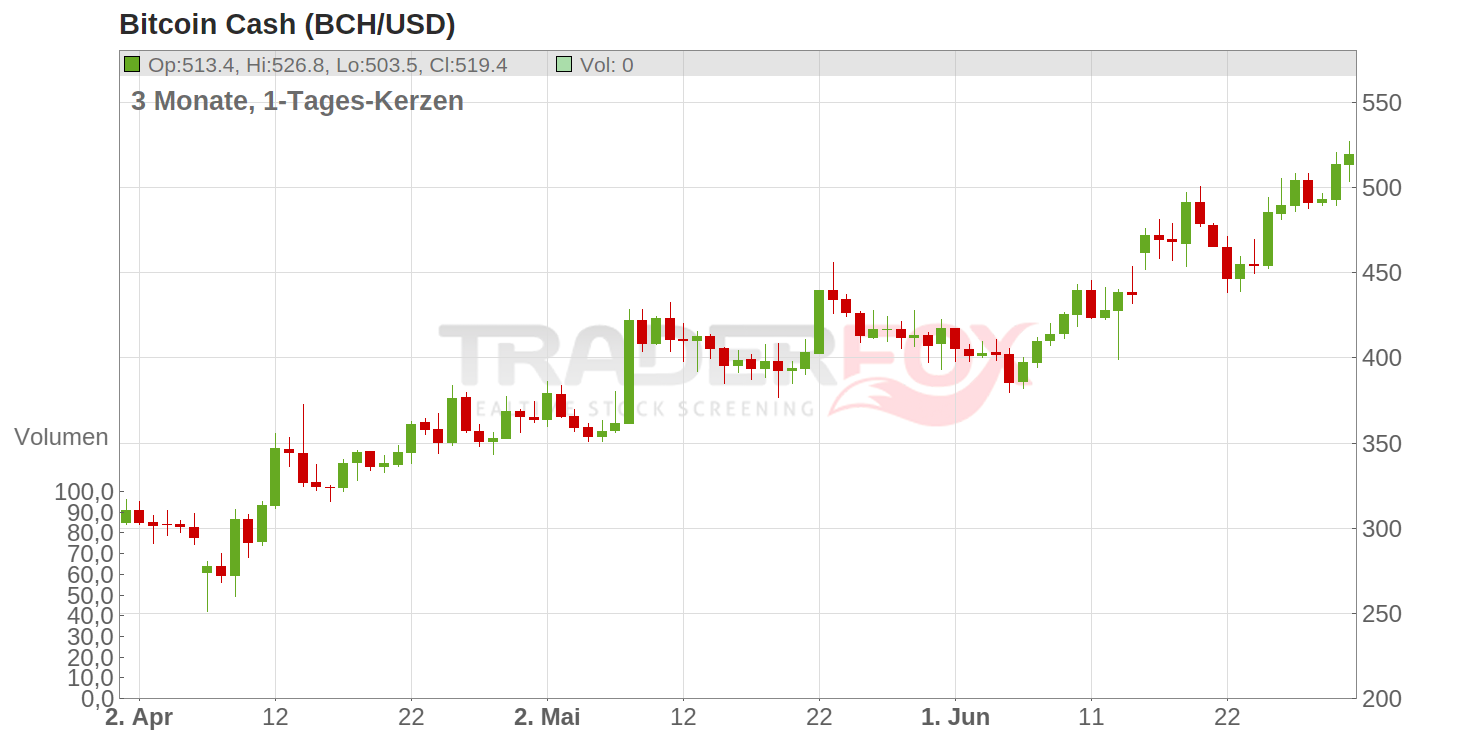
Task: Click the light green Vol legend swatch
Action: [x=564, y=65]
